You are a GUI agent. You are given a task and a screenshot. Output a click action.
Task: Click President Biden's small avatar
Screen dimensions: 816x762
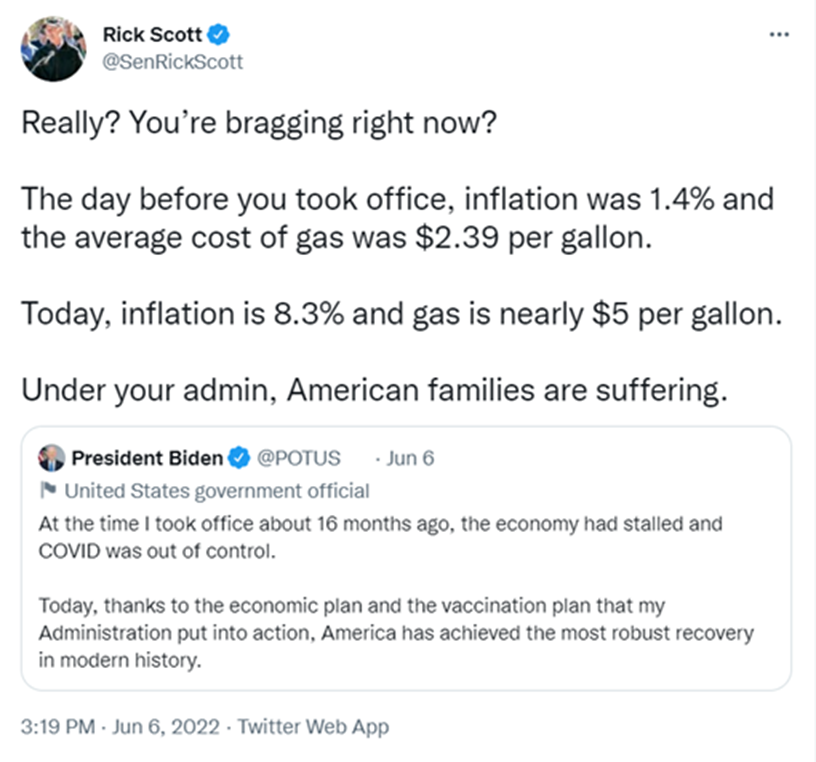click(52, 458)
